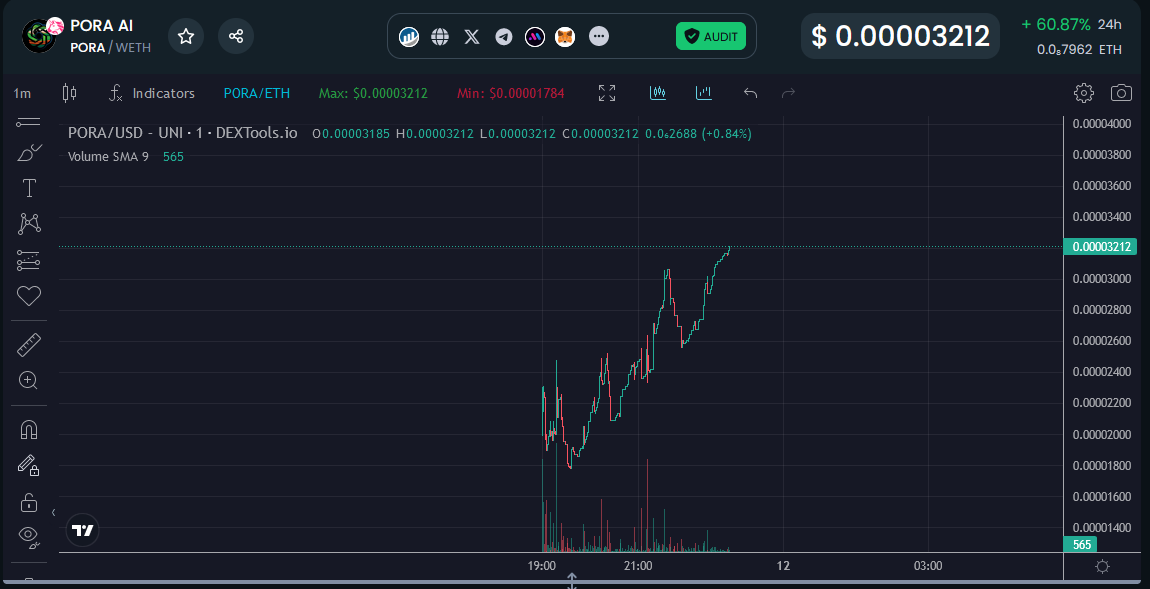The width and height of the screenshot is (1150, 589).
Task: Click the 12 date label on time axis
Action: click(783, 566)
